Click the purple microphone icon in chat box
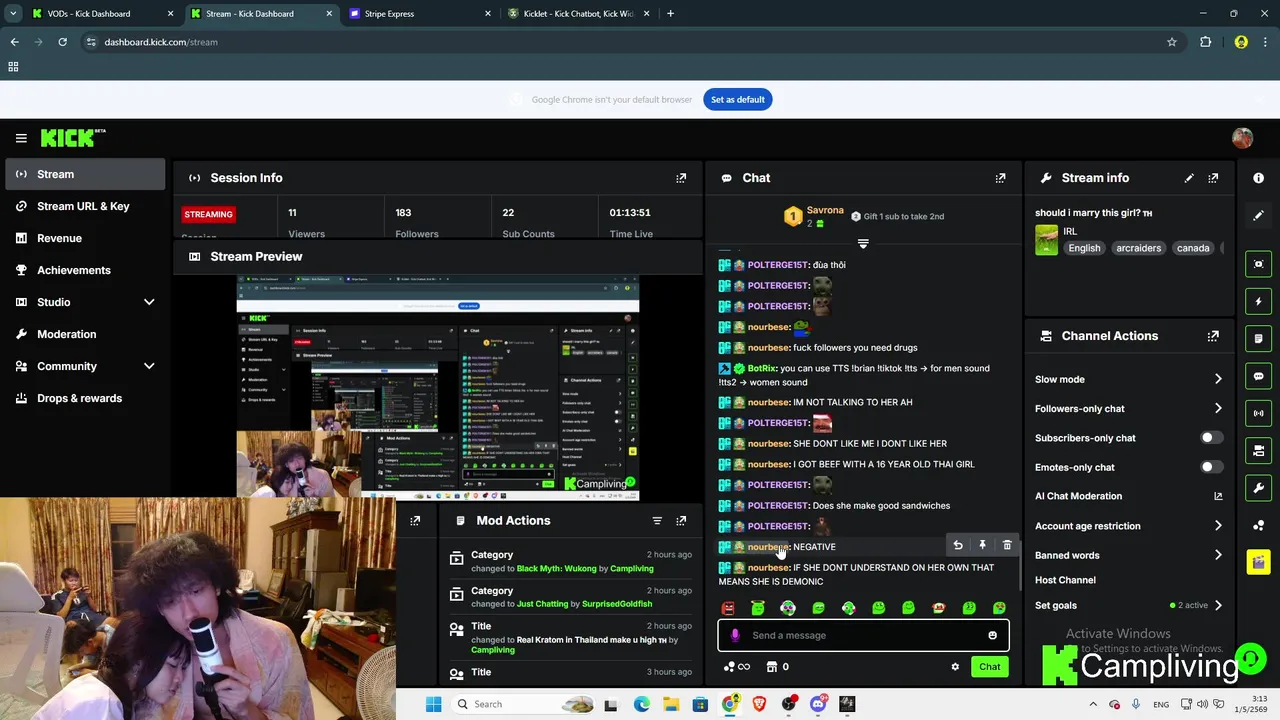1280x720 pixels. tap(735, 635)
